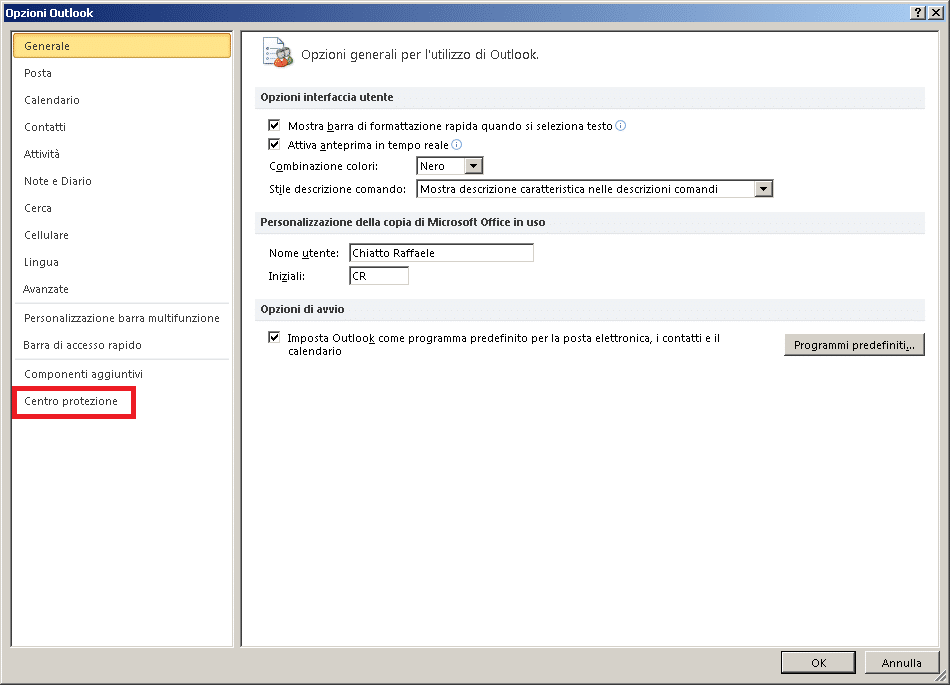Open the Cellulare category
The height and width of the screenshot is (685, 950).
tap(122, 235)
